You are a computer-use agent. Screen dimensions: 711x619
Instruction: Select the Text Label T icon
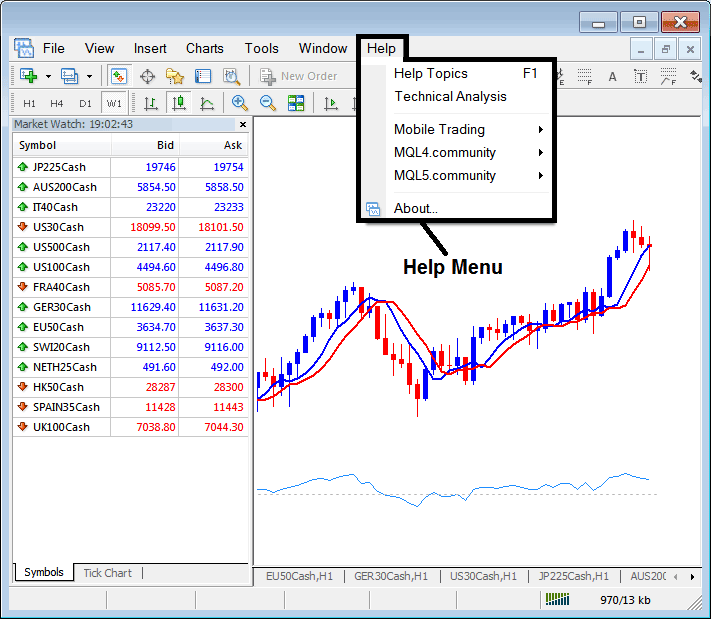(x=640, y=76)
